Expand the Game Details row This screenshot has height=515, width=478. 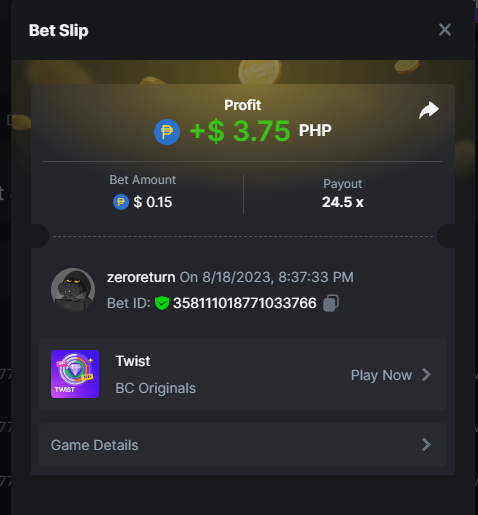(243, 445)
